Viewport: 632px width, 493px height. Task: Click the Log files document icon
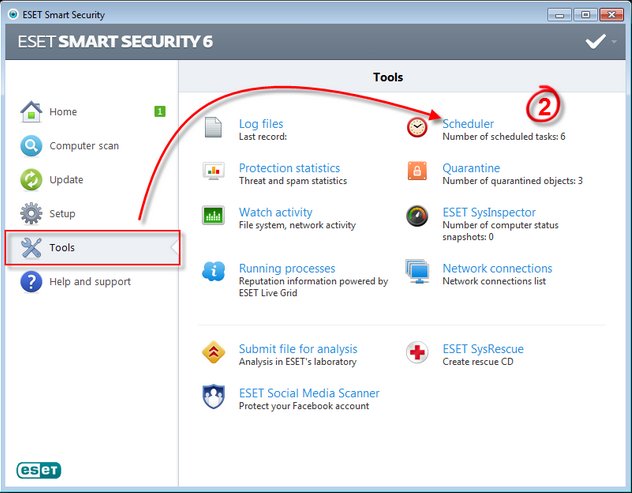(x=213, y=127)
